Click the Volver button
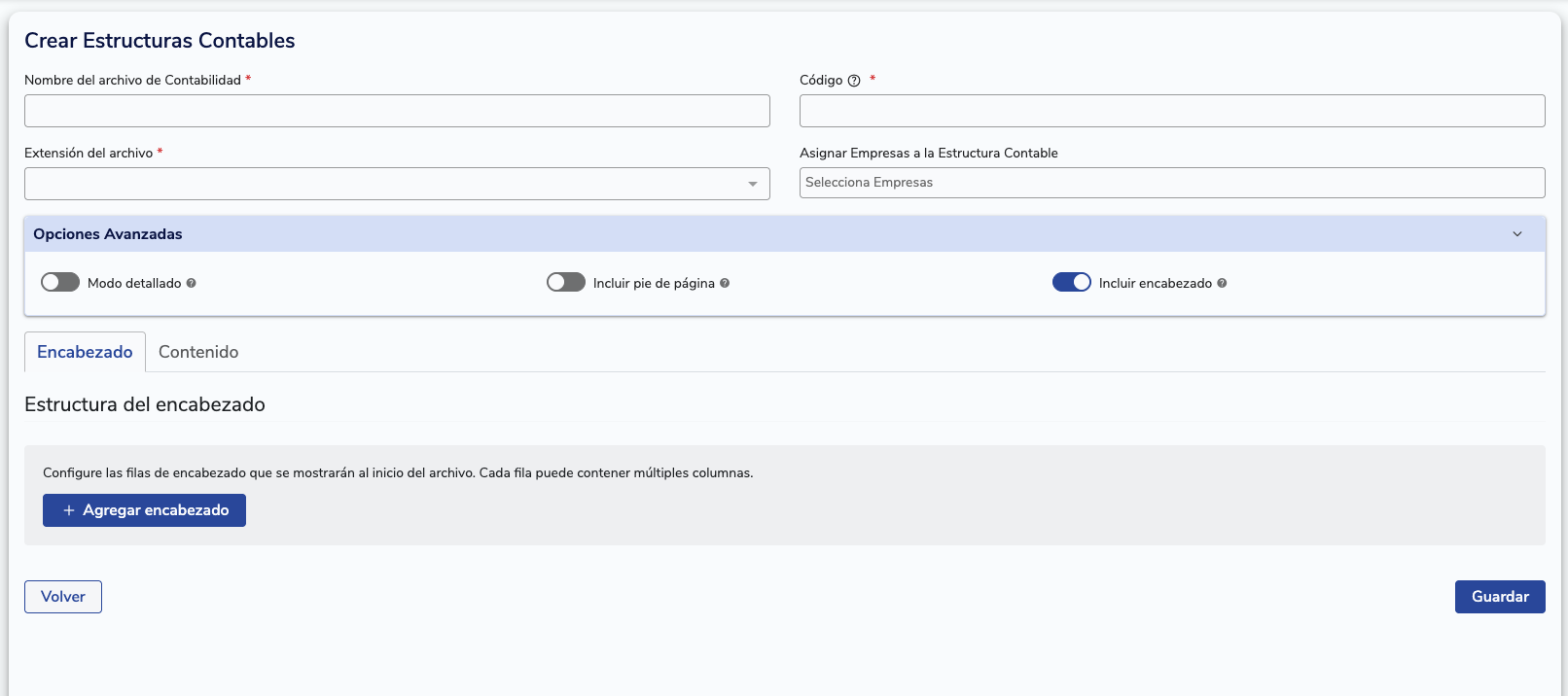 (63, 597)
